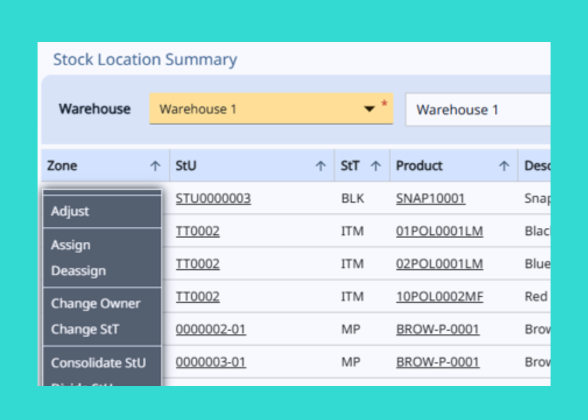Viewport: 588px width, 420px height.
Task: Open BROW-P-0001 link in 0000003-01 row
Action: tap(438, 362)
